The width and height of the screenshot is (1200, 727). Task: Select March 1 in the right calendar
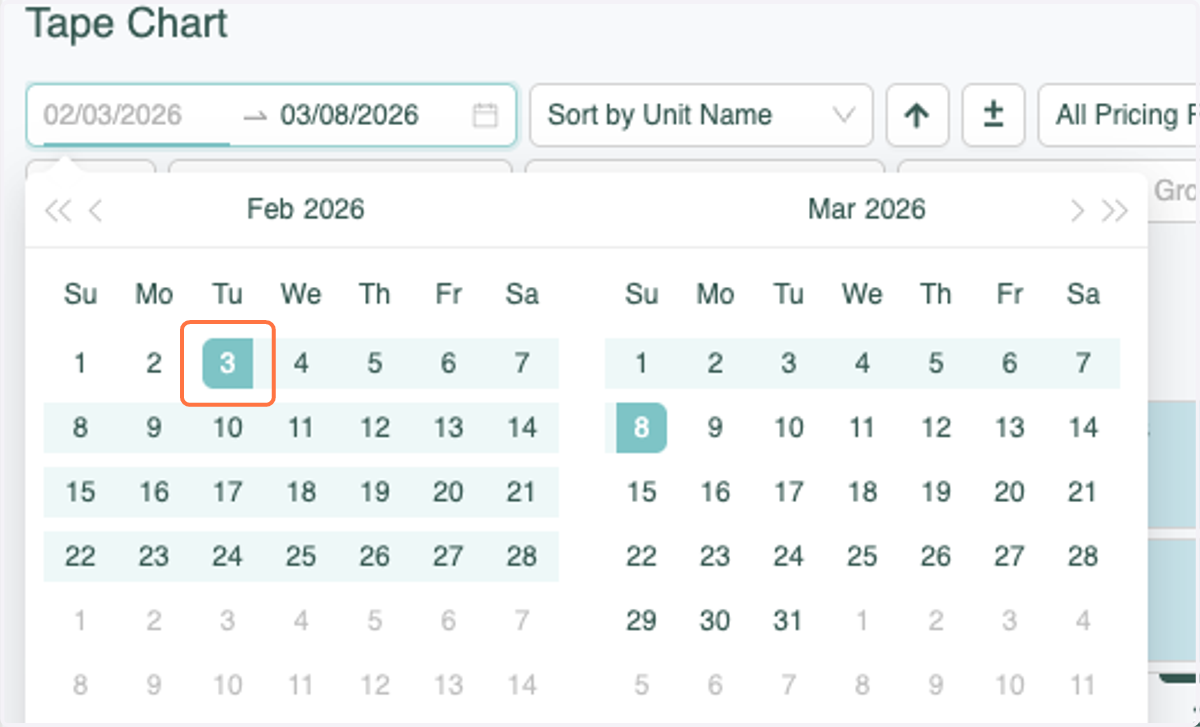[x=641, y=363]
